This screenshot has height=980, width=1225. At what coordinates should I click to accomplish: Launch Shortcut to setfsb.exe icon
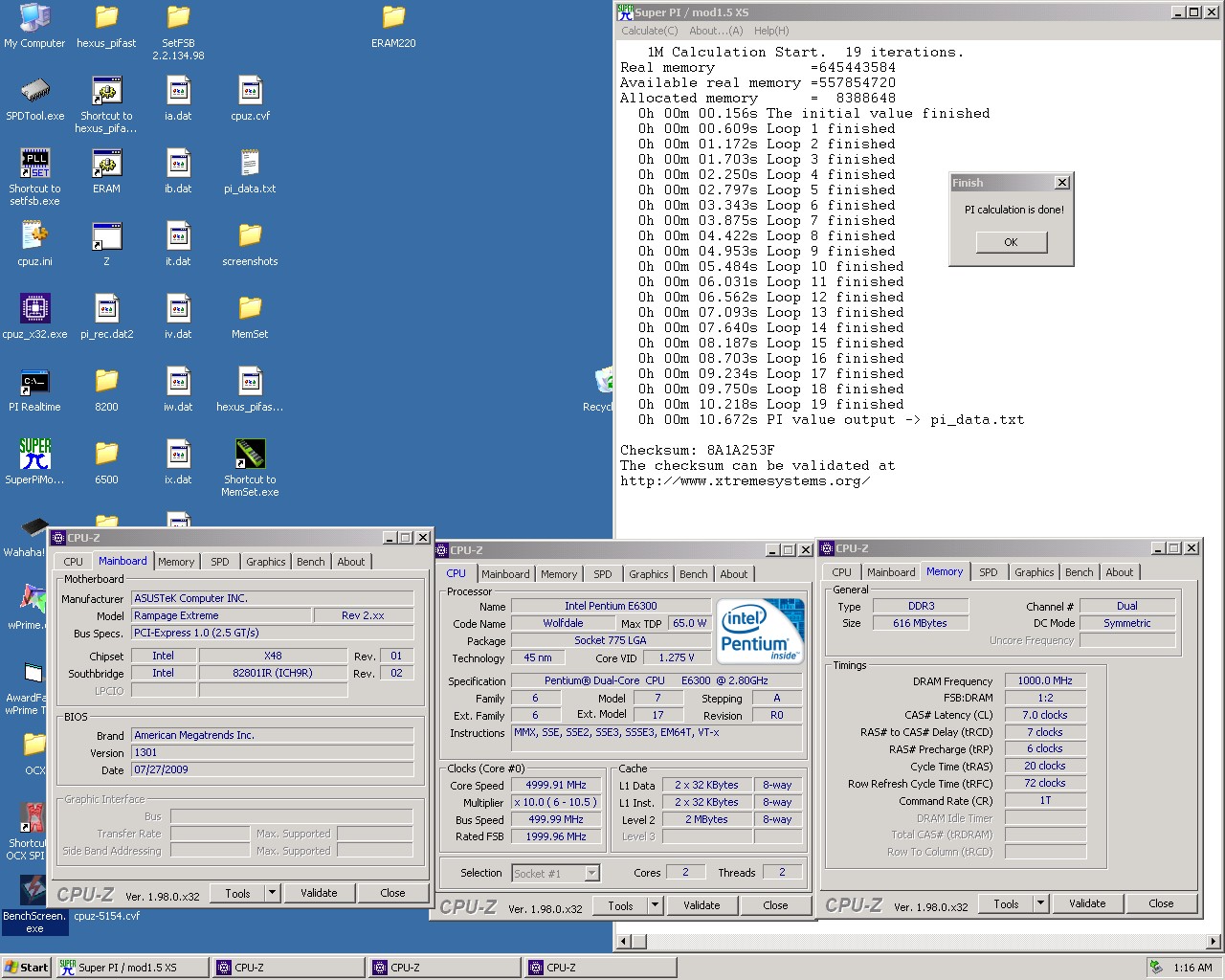pos(35,178)
